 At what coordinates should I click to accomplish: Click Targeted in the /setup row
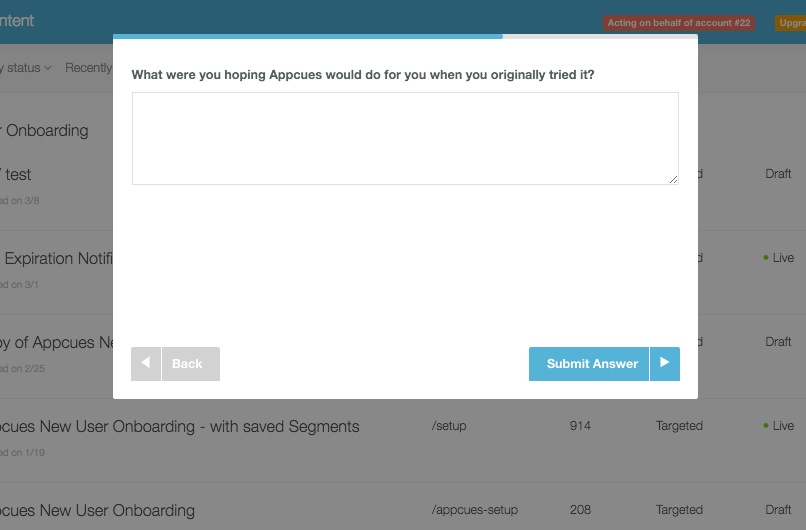pos(679,426)
